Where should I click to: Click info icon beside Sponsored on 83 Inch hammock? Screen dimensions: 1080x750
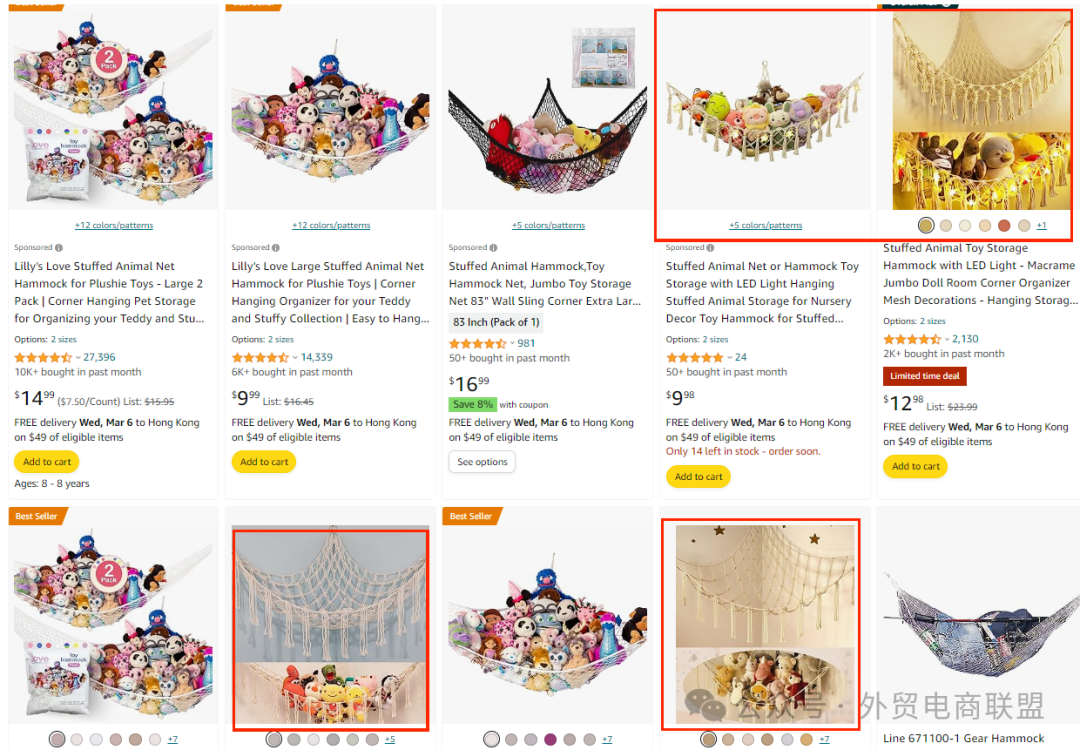click(493, 248)
